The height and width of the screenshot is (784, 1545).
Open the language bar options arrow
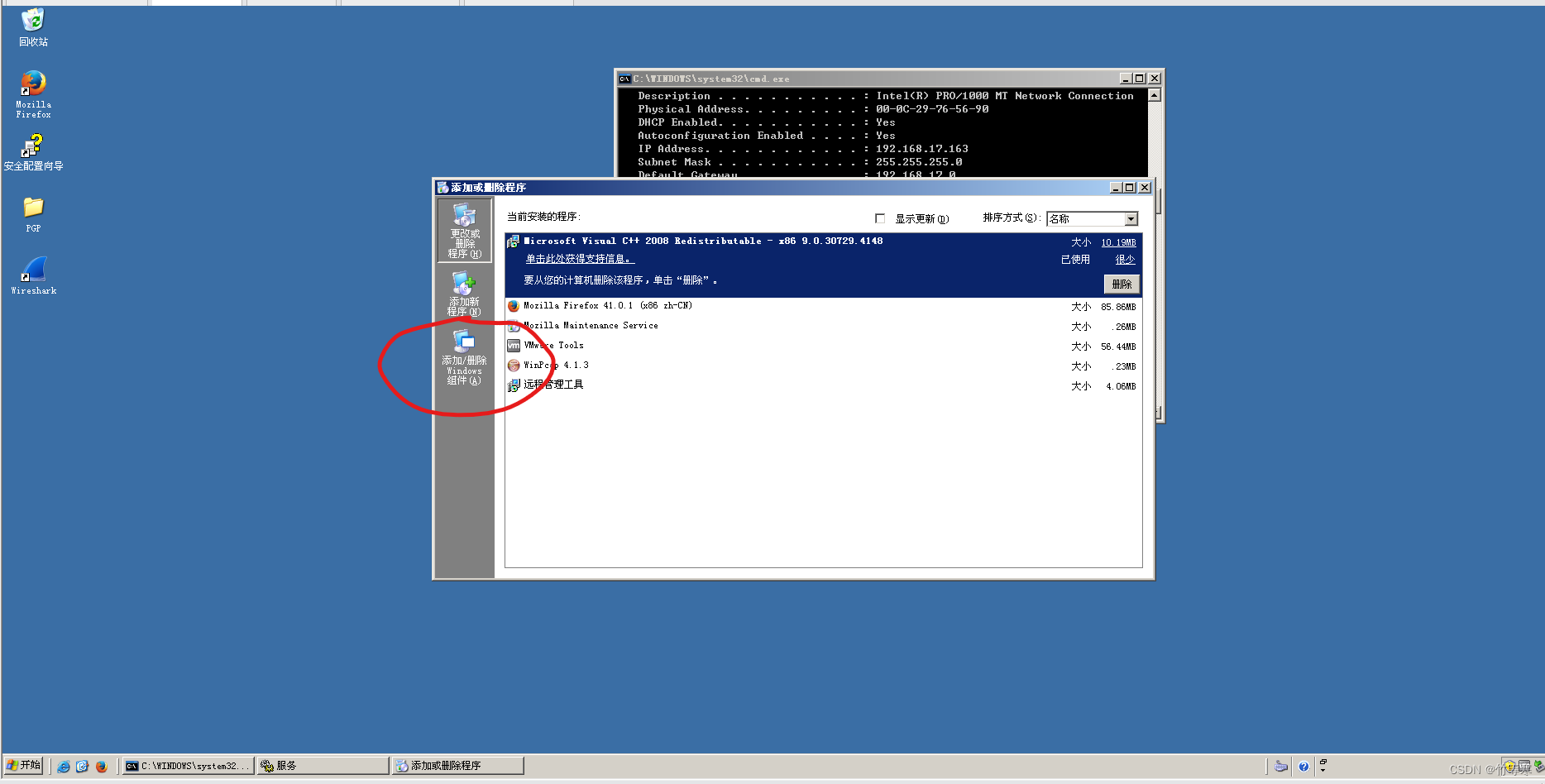[1323, 771]
